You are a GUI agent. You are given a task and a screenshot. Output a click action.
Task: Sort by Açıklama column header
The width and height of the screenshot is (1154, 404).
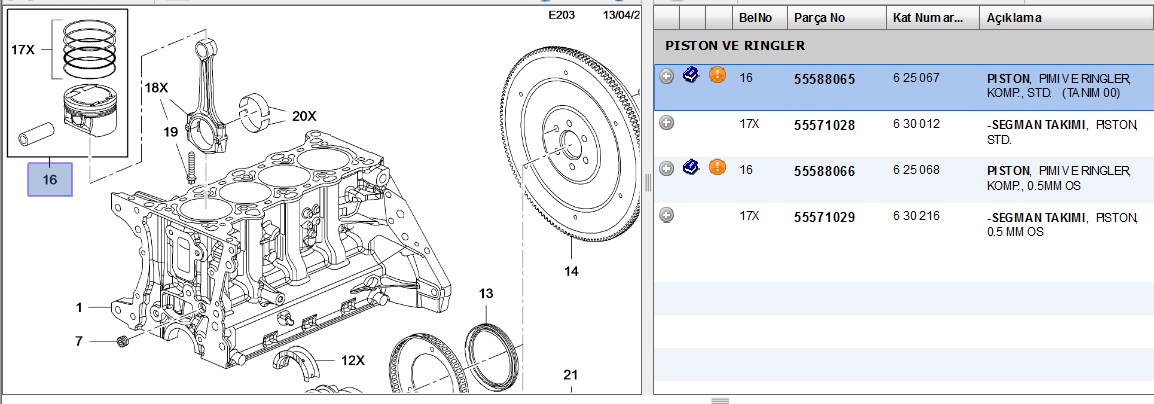click(x=1066, y=18)
